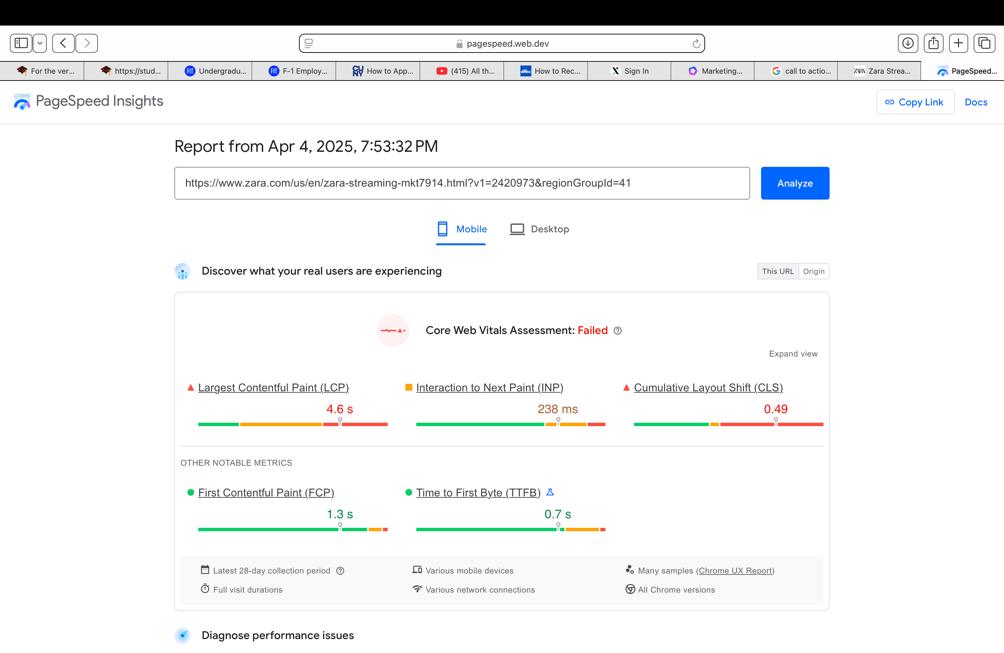
Task: Open the Chrome UX Report link
Action: (x=735, y=571)
